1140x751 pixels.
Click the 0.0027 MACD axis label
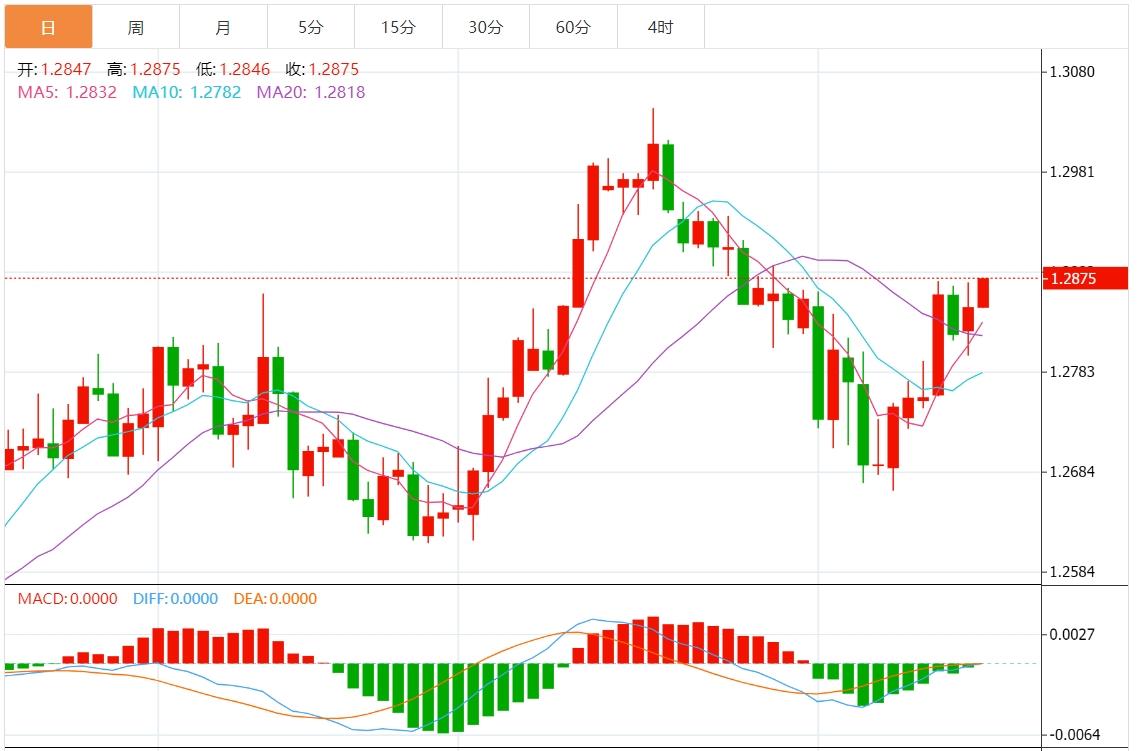[x=1072, y=634]
